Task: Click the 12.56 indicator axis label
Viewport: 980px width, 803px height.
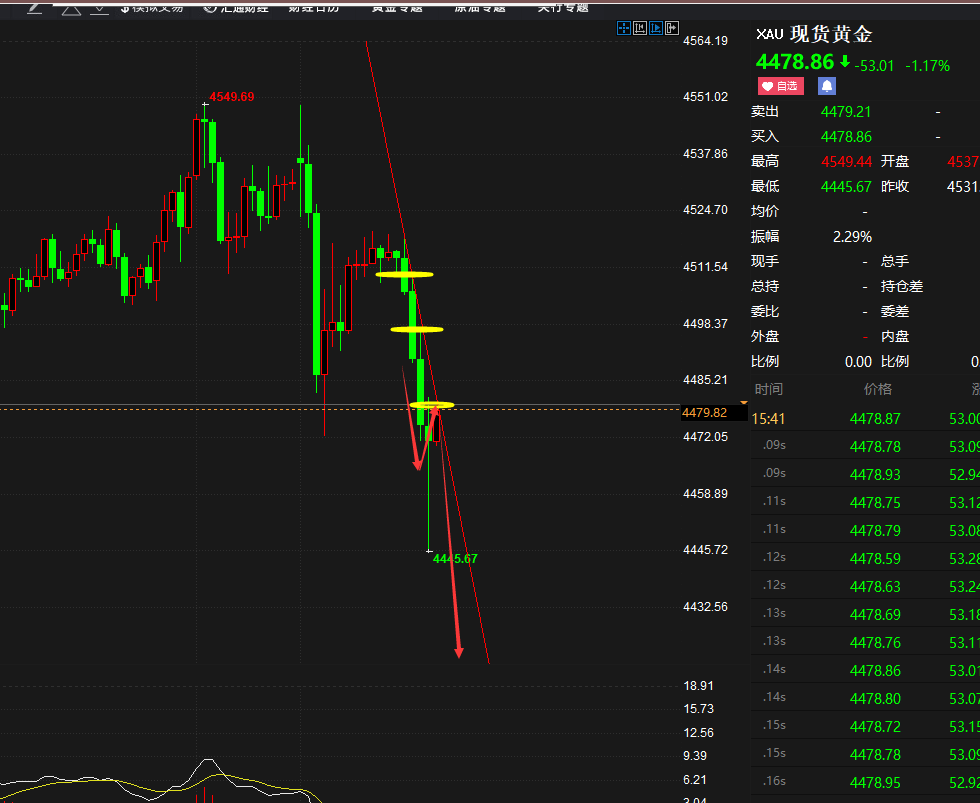Action: tap(698, 732)
